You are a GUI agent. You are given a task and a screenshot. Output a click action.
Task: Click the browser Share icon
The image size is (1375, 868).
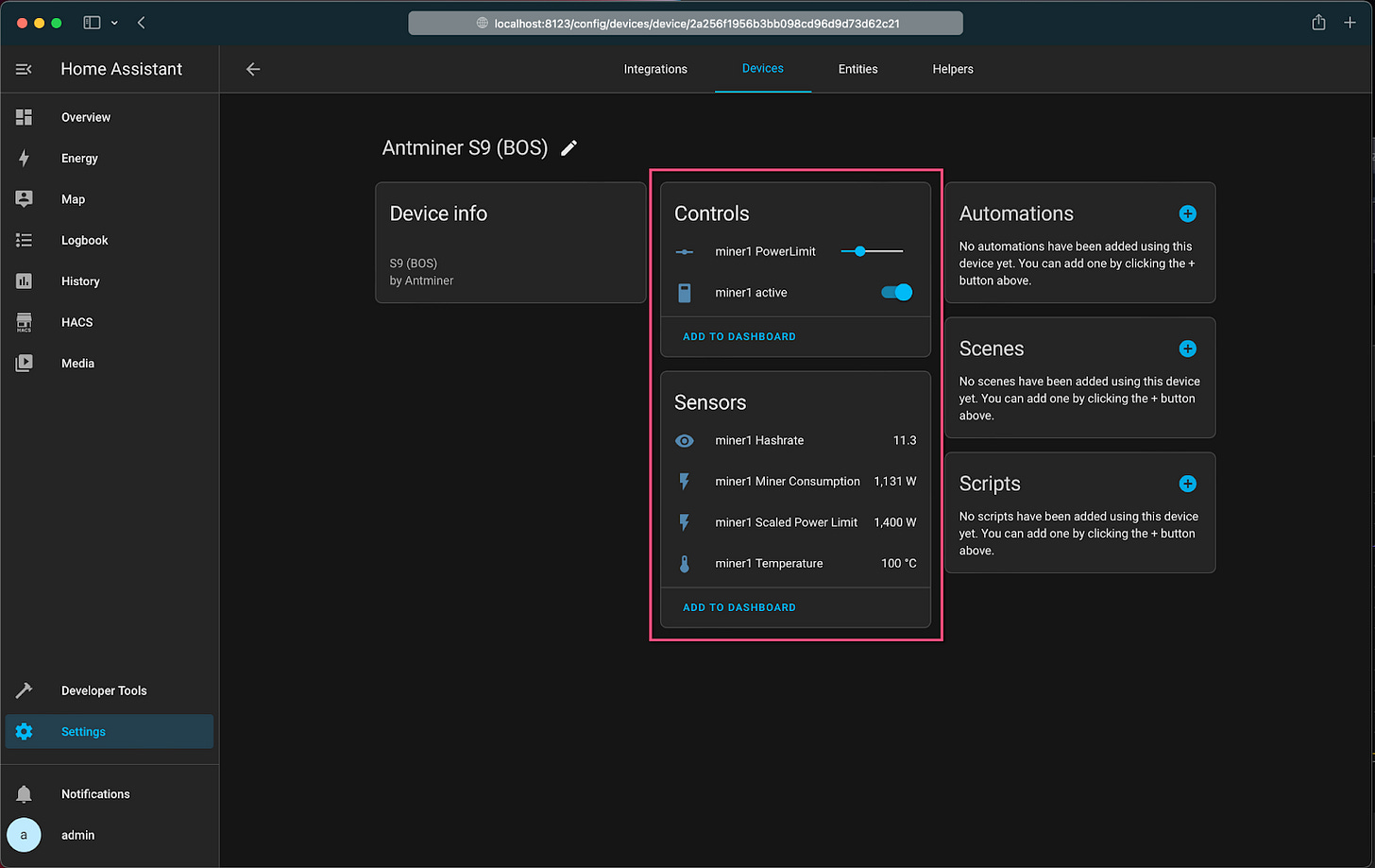1318,23
